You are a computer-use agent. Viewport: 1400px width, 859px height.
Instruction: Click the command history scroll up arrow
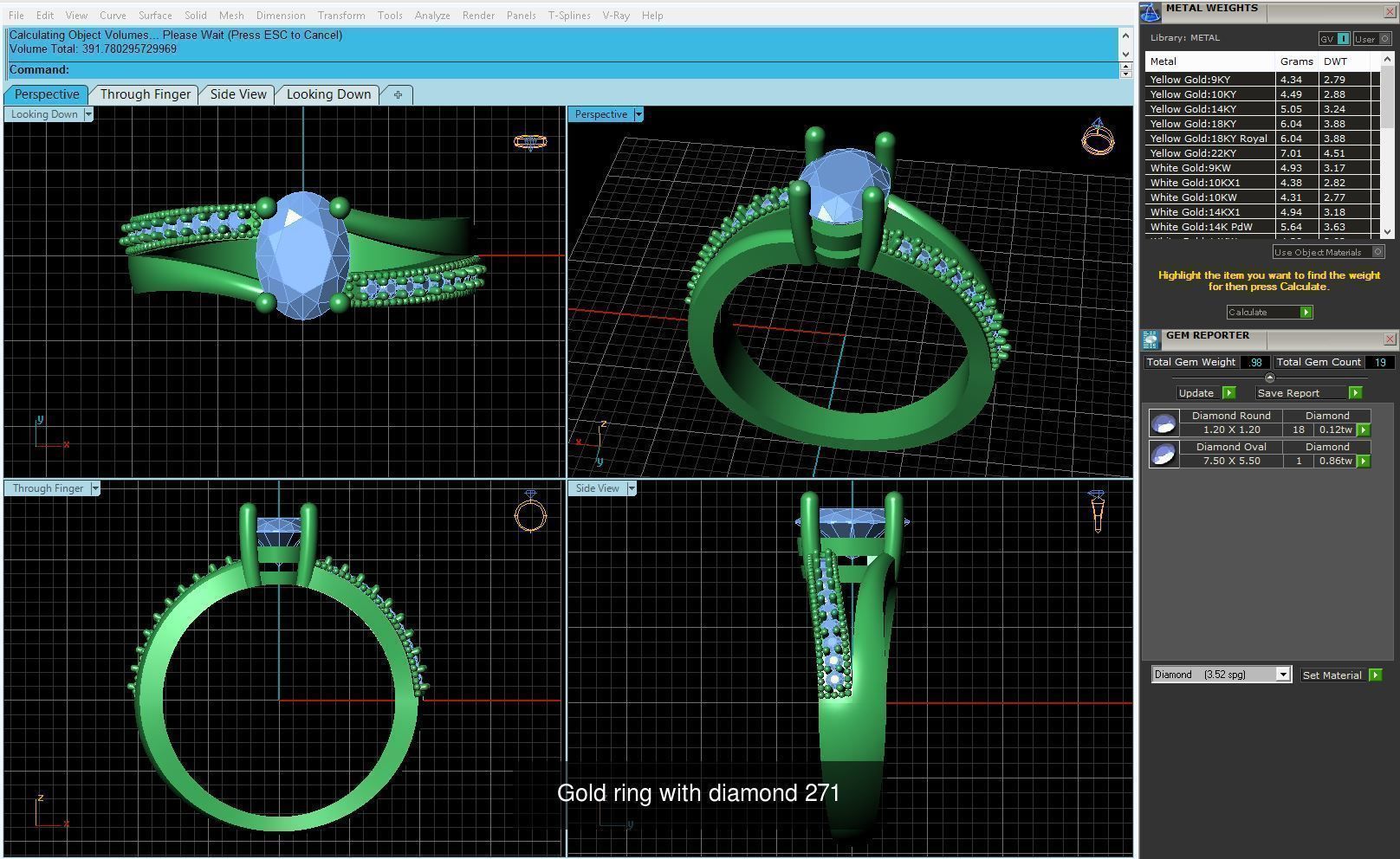point(1125,35)
